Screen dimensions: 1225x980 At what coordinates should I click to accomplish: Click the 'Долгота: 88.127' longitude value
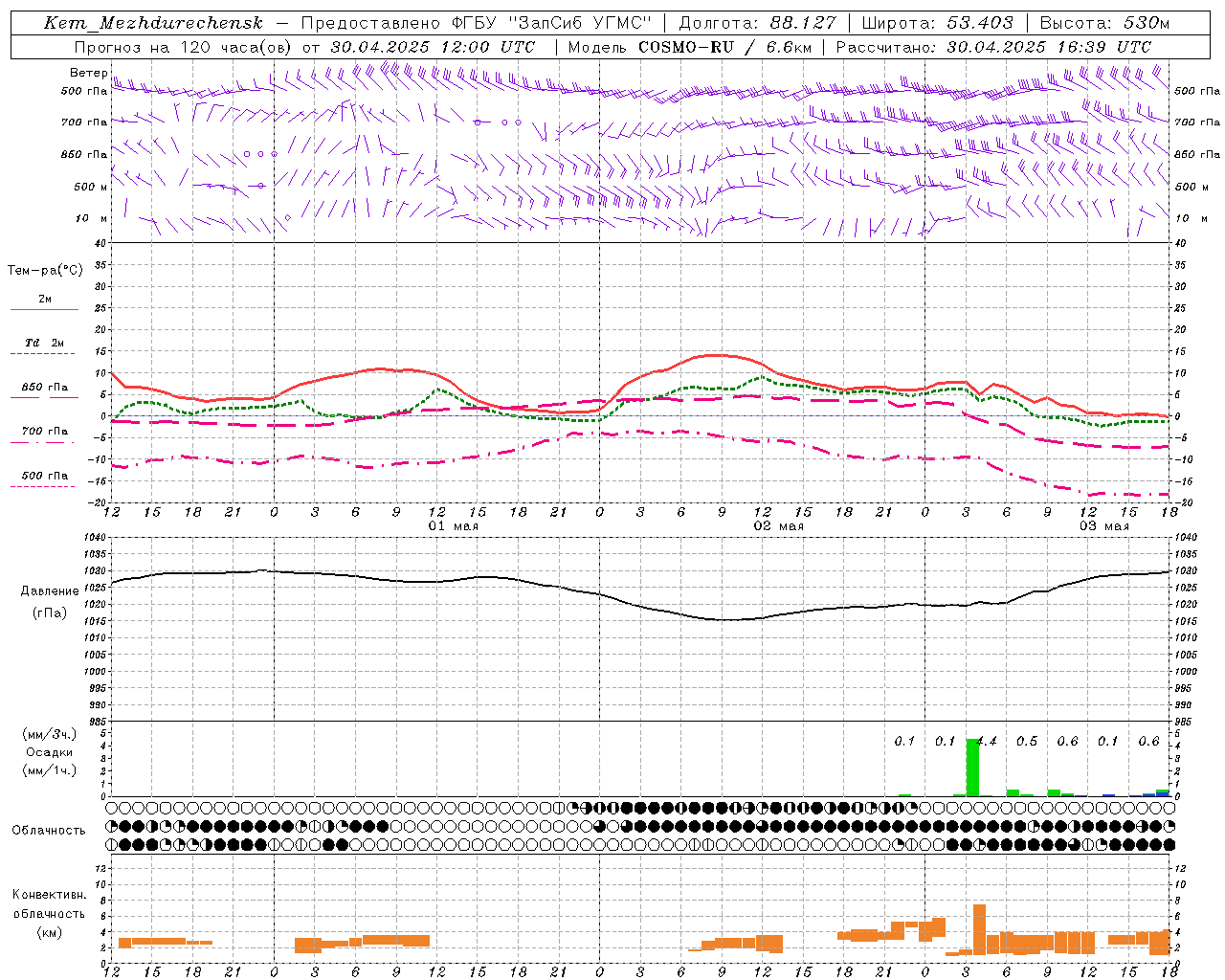click(757, 23)
